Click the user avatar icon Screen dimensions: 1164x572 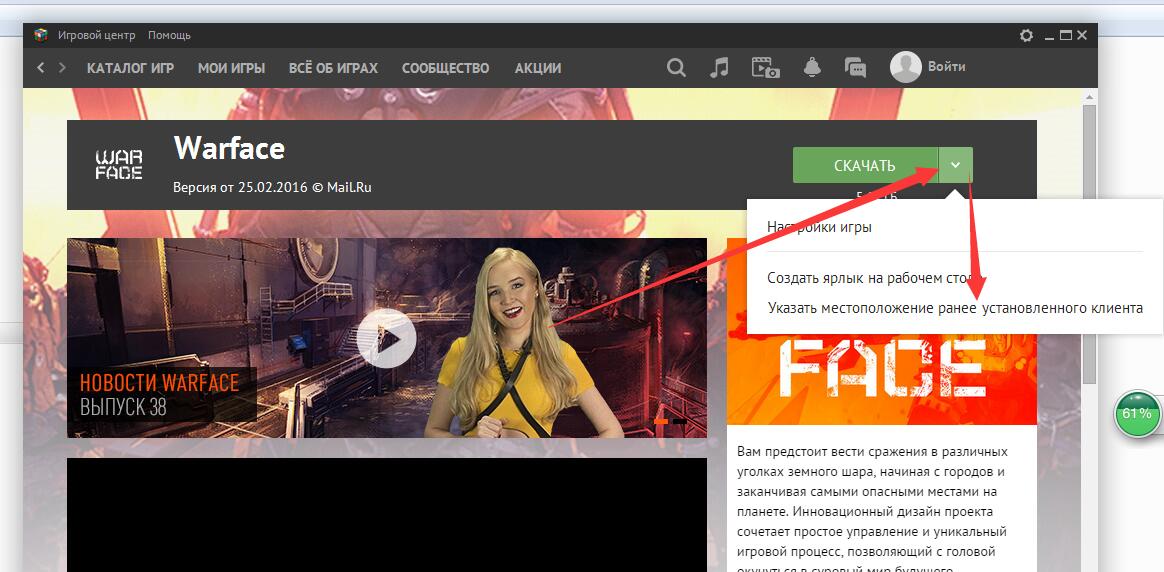tap(906, 67)
